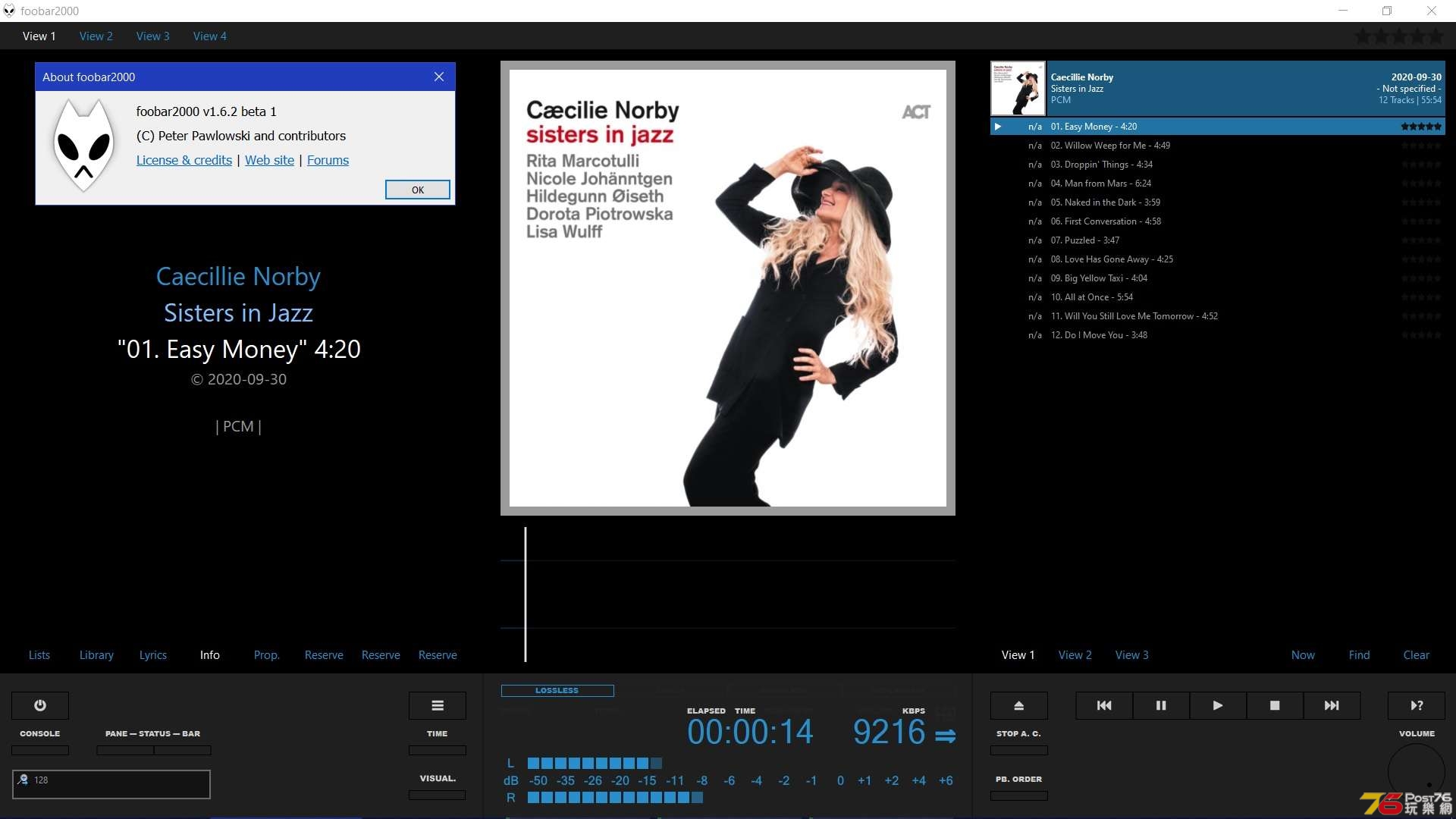The height and width of the screenshot is (819, 1456).
Task: Select track 10. All at Once
Action: (x=1218, y=297)
